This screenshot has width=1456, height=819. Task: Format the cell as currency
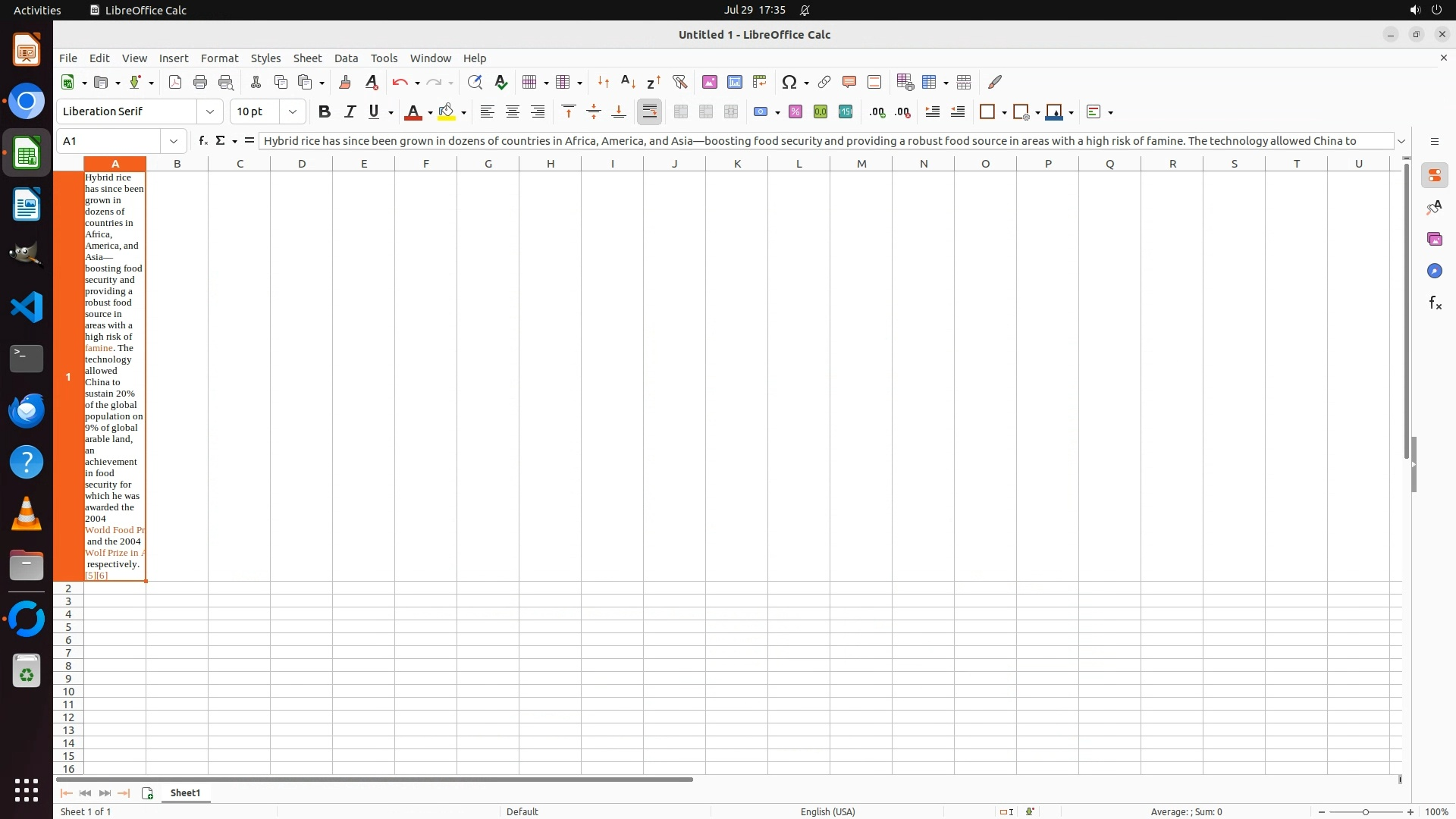tap(761, 112)
